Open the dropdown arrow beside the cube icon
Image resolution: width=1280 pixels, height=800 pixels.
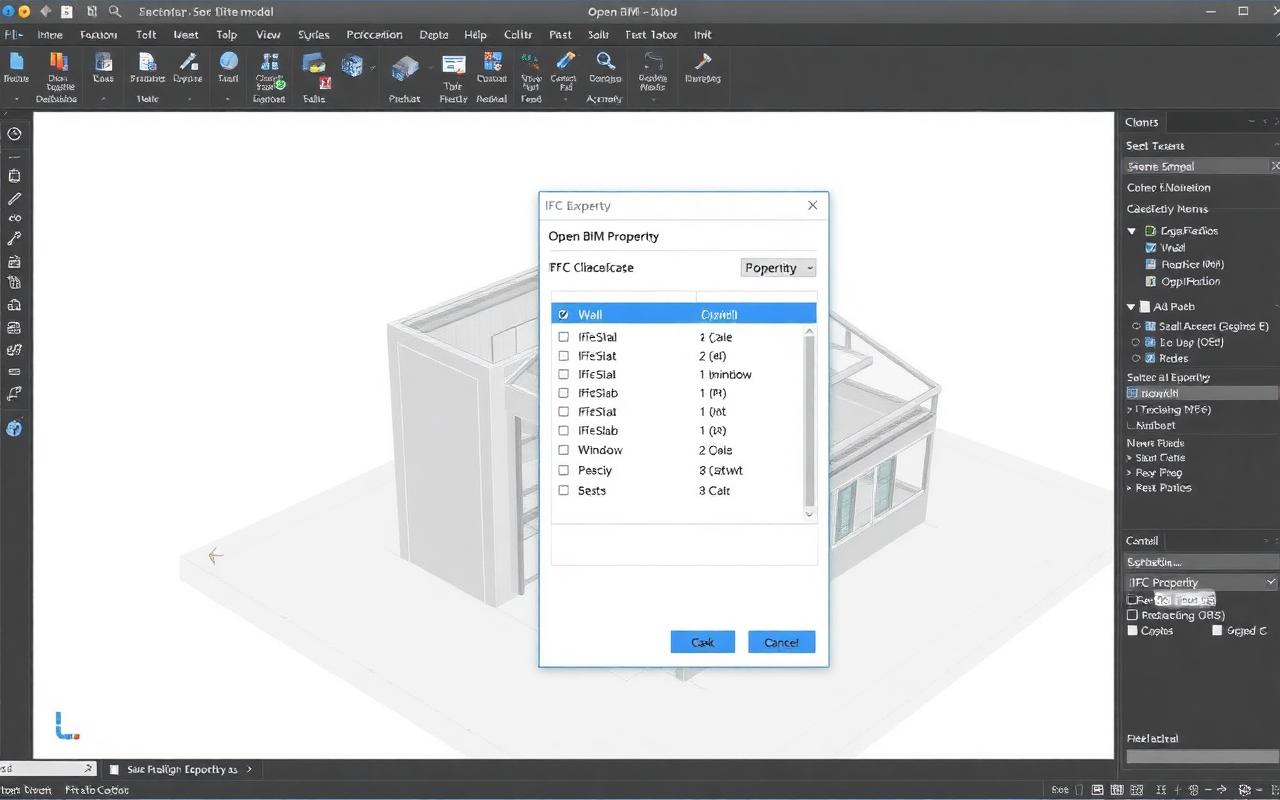click(x=373, y=67)
